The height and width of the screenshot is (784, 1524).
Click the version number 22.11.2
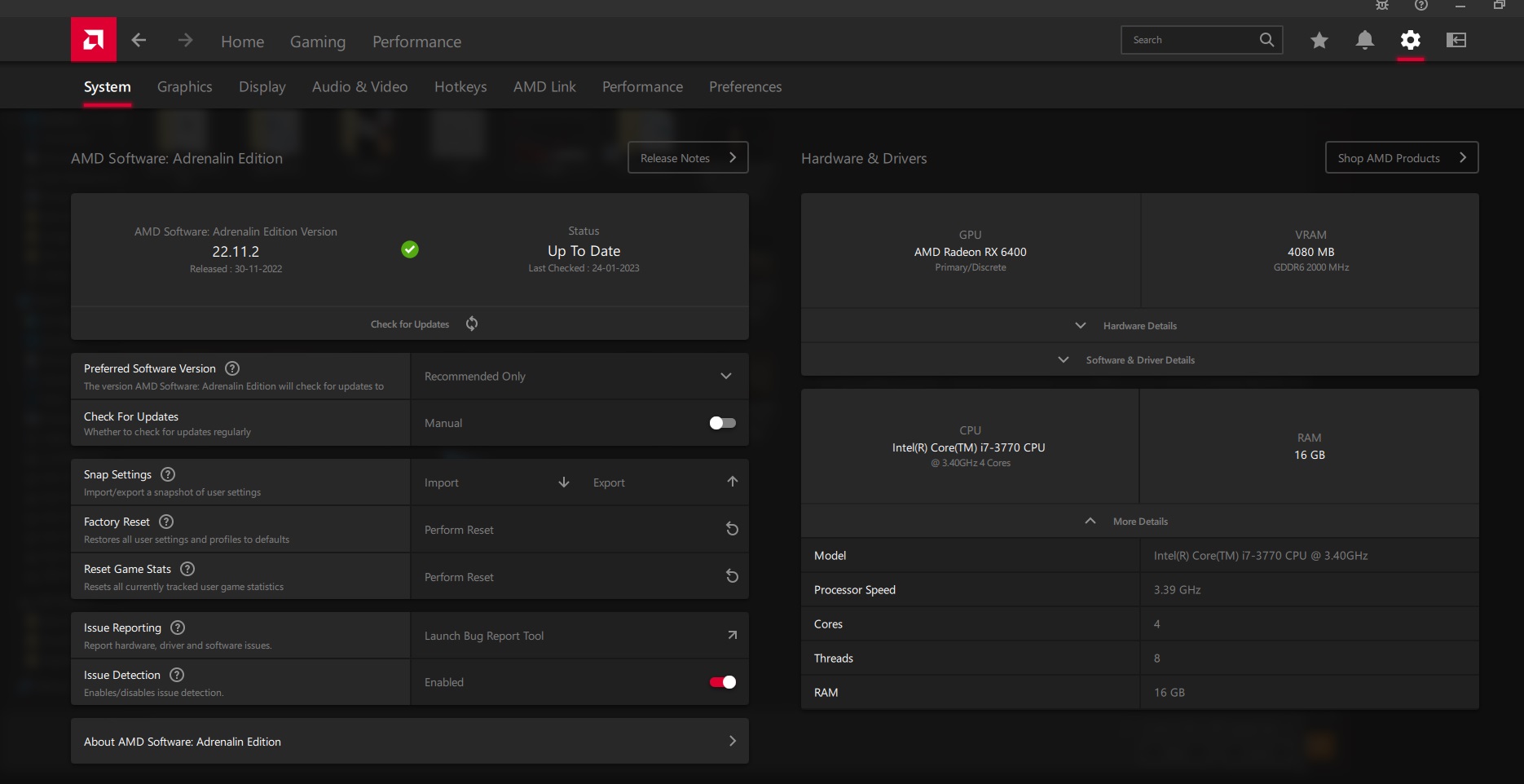tap(236, 252)
